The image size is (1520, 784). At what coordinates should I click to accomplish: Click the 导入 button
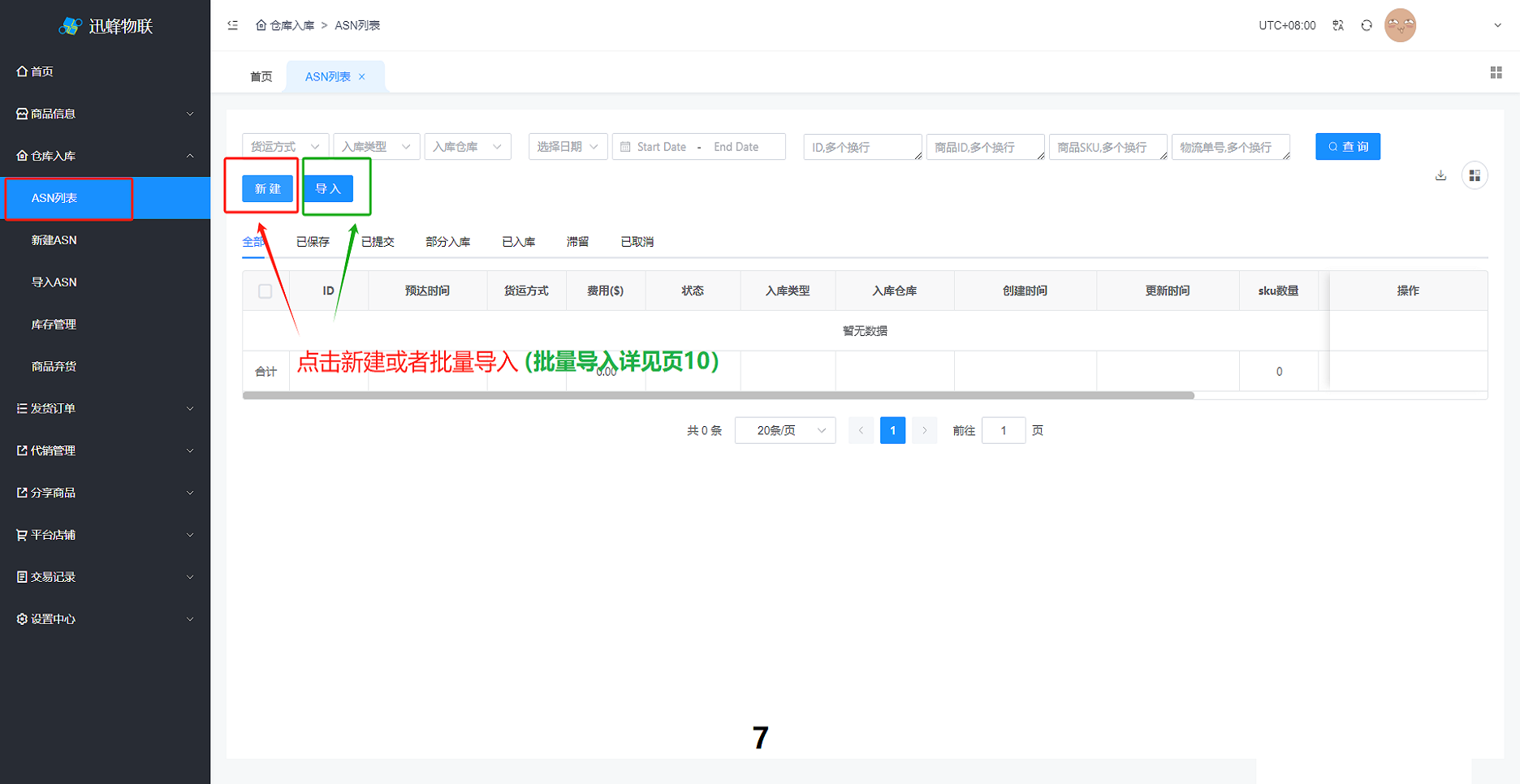click(328, 188)
